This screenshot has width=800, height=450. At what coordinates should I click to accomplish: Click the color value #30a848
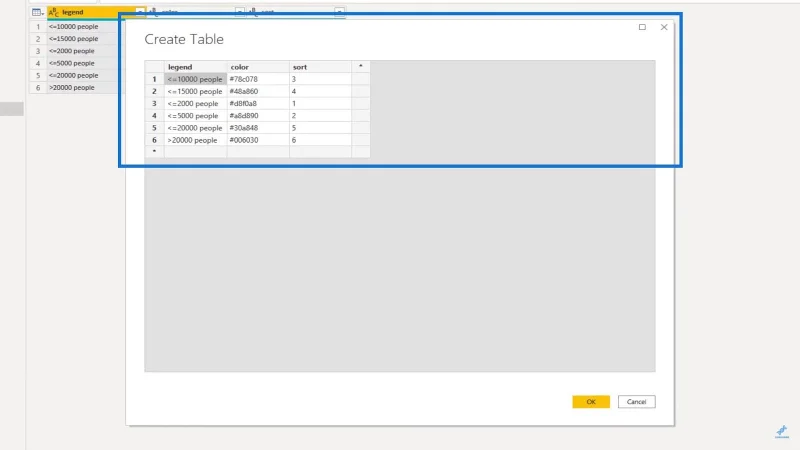coord(258,128)
